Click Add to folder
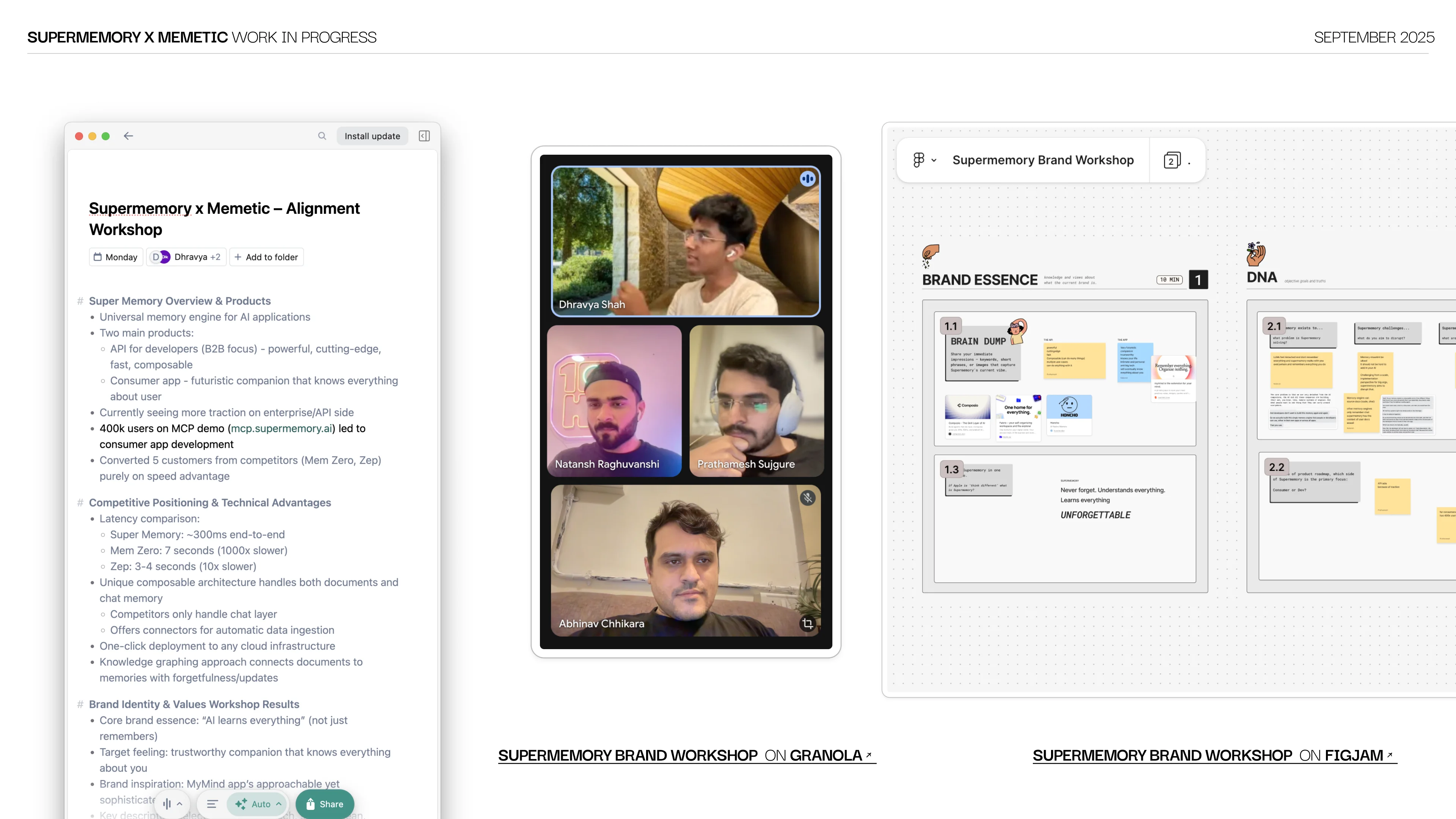 coord(266,257)
